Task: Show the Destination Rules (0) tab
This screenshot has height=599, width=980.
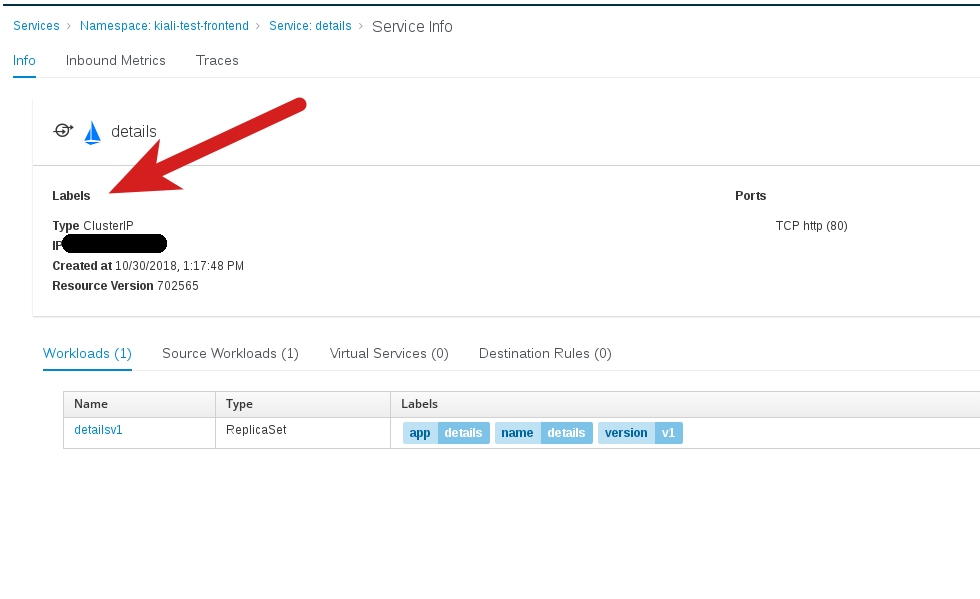Action: 545,353
